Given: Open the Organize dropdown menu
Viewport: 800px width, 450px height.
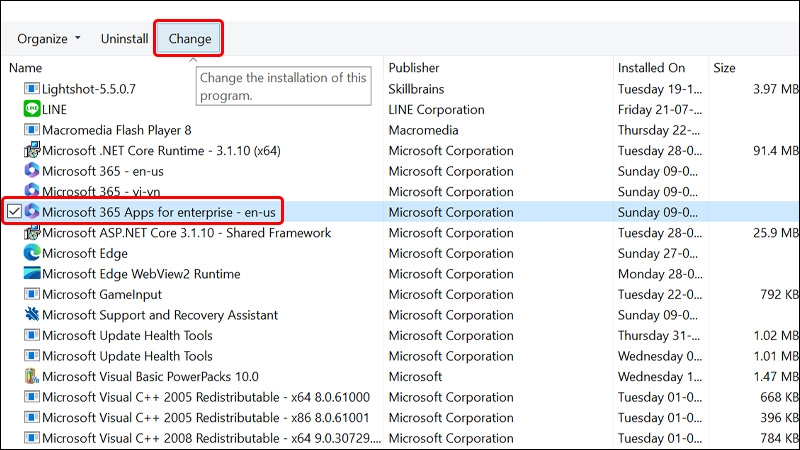Looking at the screenshot, I should coord(49,39).
